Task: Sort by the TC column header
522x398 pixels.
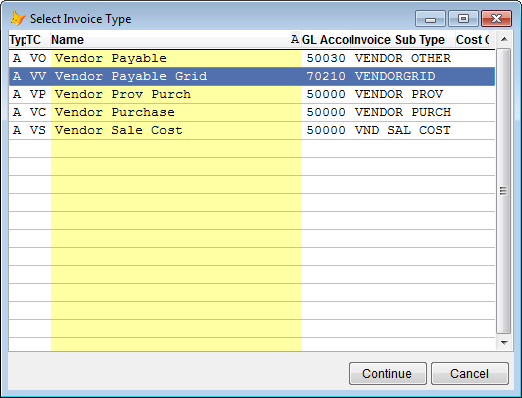Action: pyautogui.click(x=38, y=40)
